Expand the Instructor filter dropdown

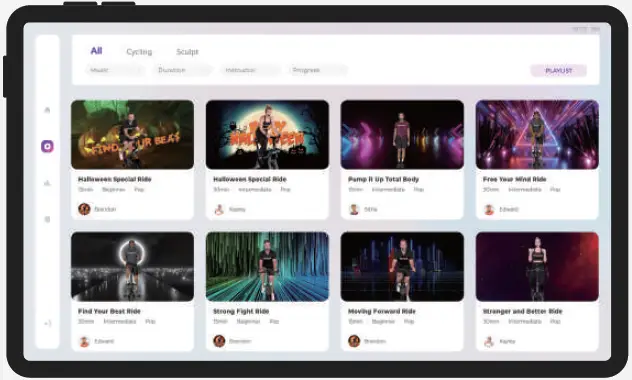pyautogui.click(x=250, y=70)
